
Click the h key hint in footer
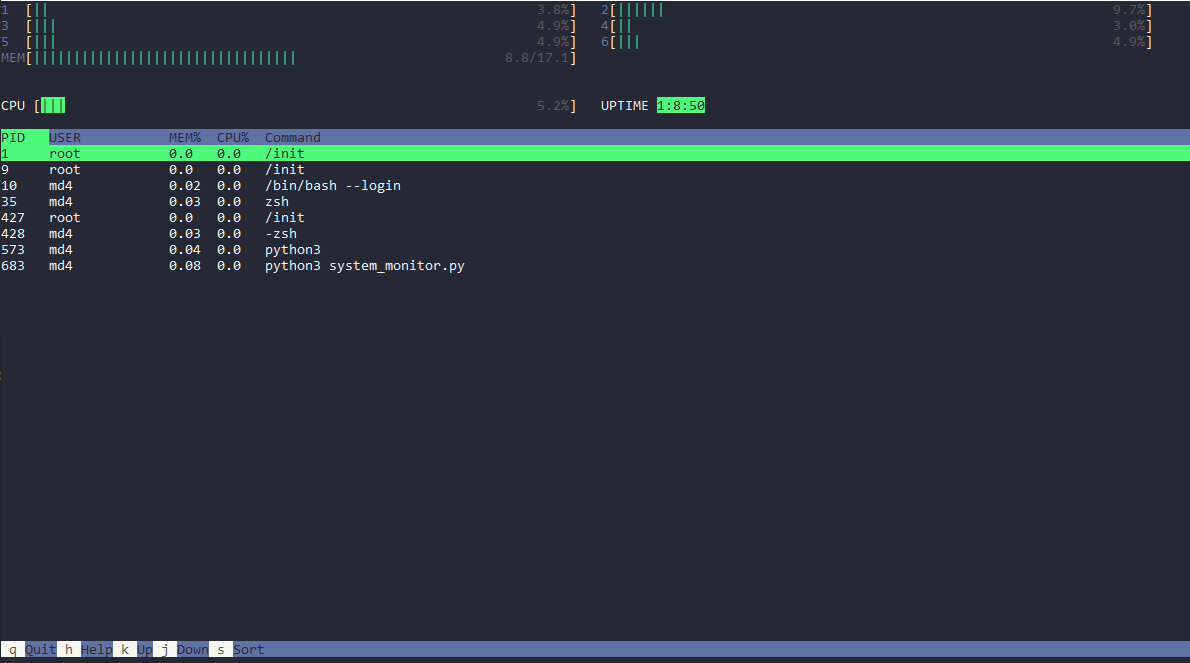[69, 649]
